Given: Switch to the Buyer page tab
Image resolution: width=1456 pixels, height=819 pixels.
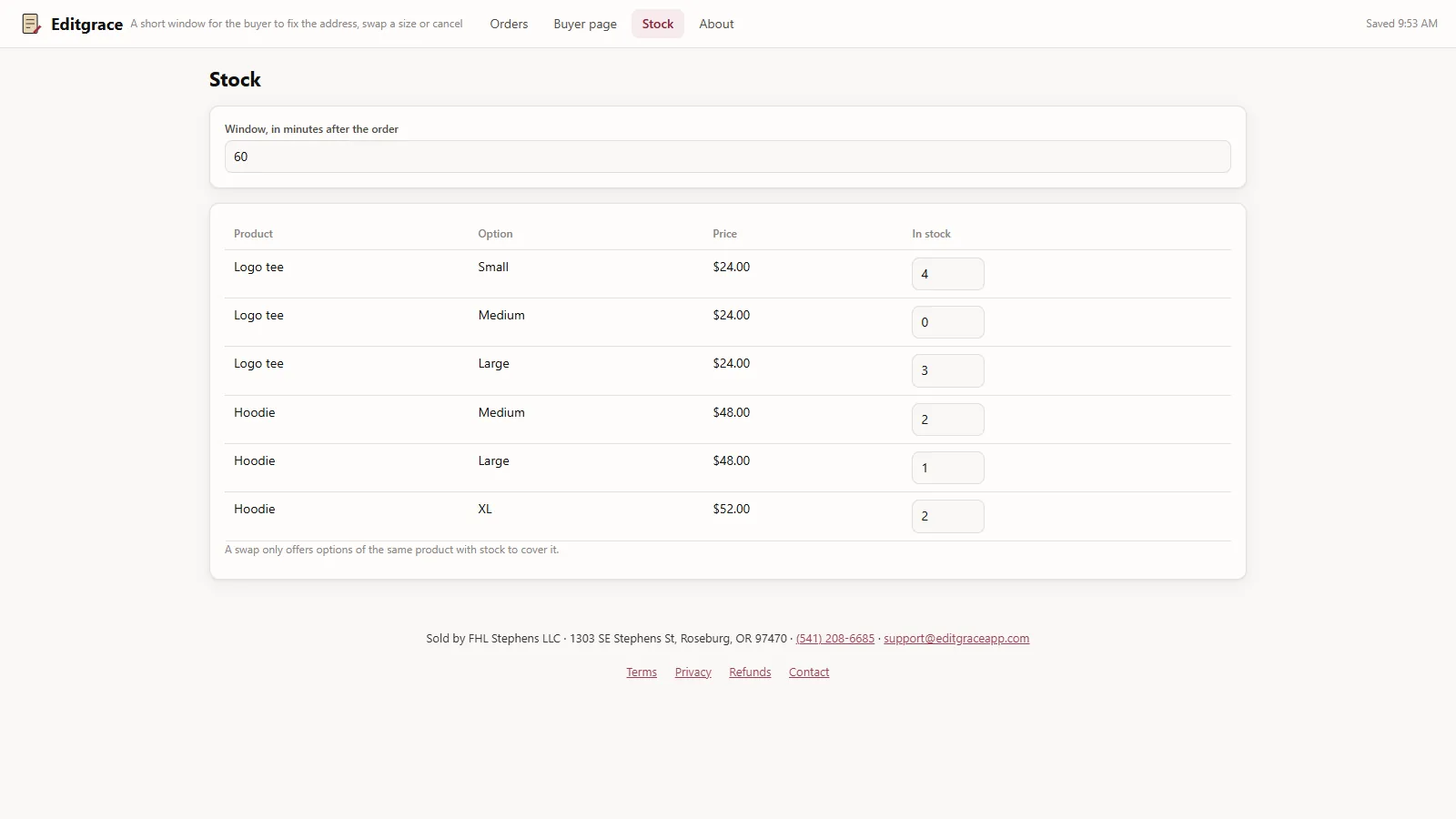Looking at the screenshot, I should tap(585, 24).
